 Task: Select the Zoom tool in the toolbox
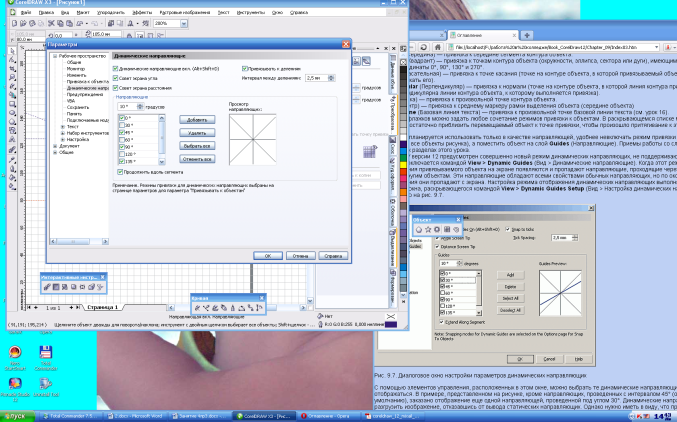12,78
